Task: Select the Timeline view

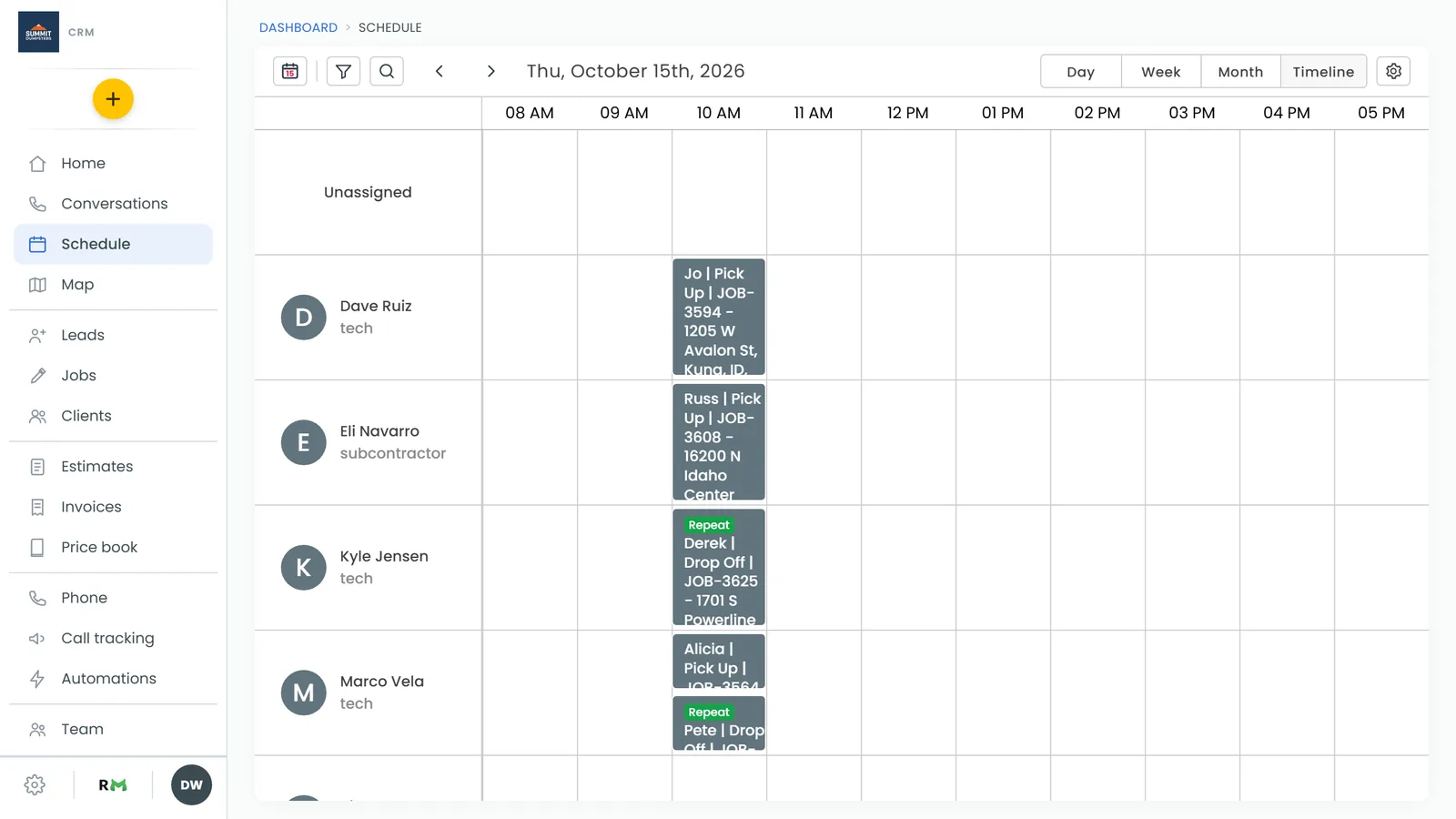Action: pyautogui.click(x=1323, y=72)
